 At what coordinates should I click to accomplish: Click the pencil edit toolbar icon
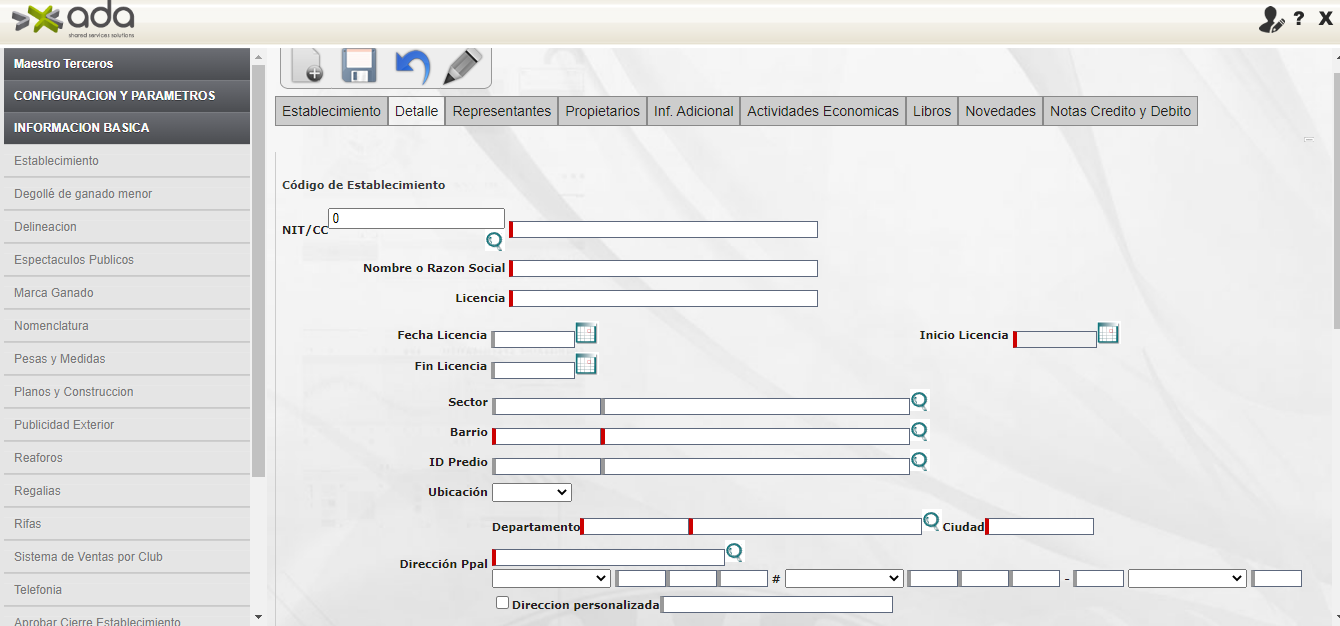coord(463,66)
